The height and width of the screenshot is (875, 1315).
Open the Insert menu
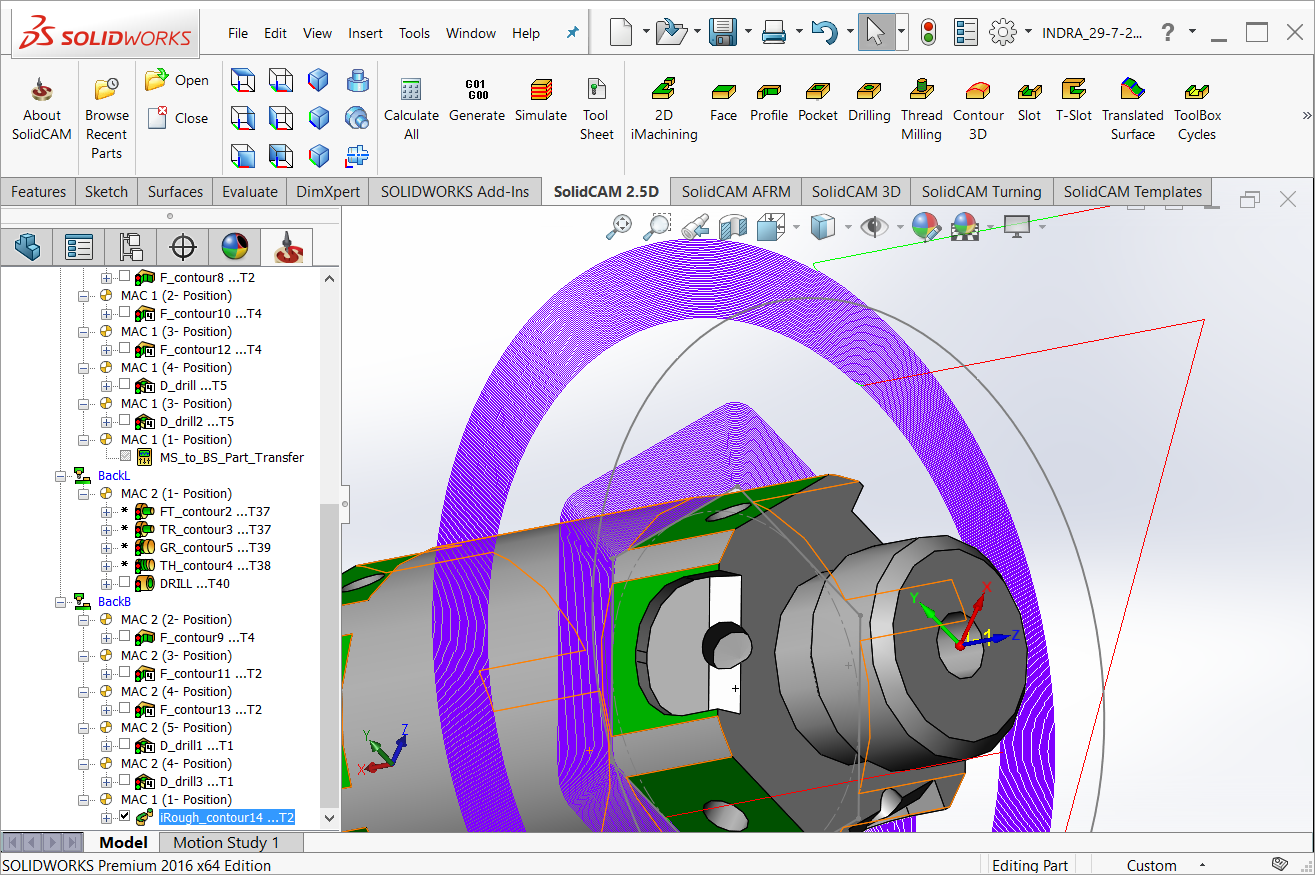click(x=365, y=33)
